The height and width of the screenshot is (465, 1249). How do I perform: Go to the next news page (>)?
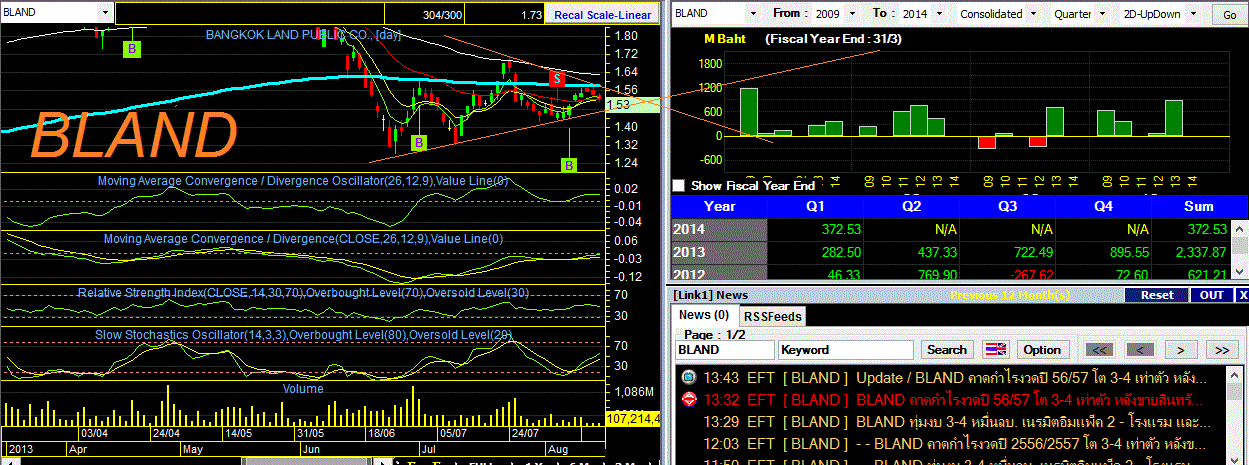click(1180, 350)
